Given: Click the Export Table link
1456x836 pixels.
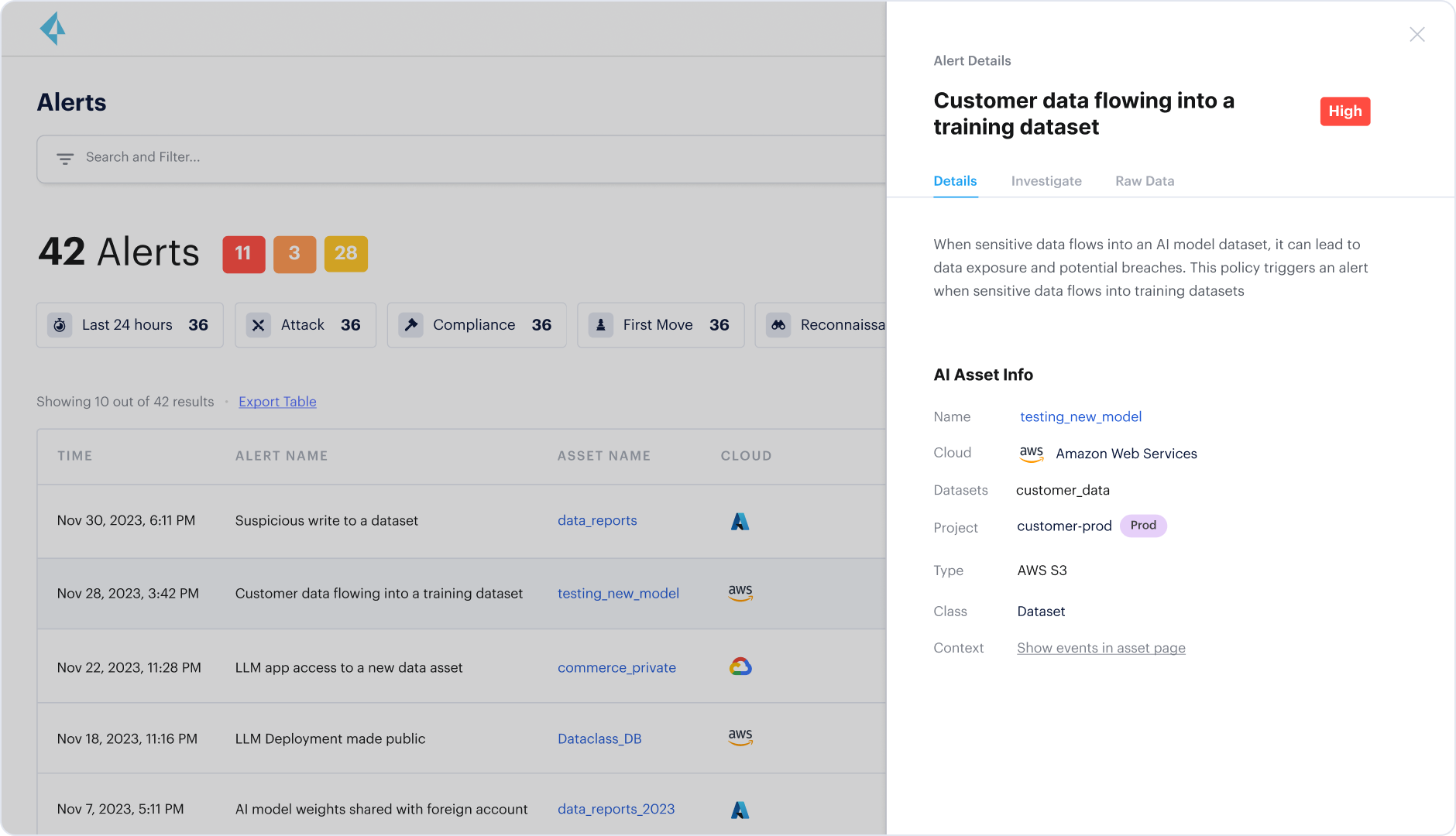Looking at the screenshot, I should click(277, 402).
